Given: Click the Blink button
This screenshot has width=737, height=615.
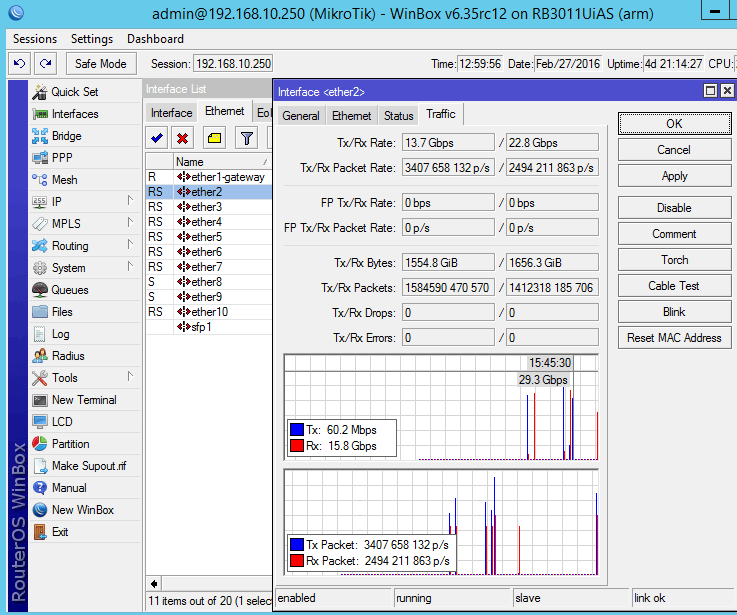Looking at the screenshot, I should point(674,312).
